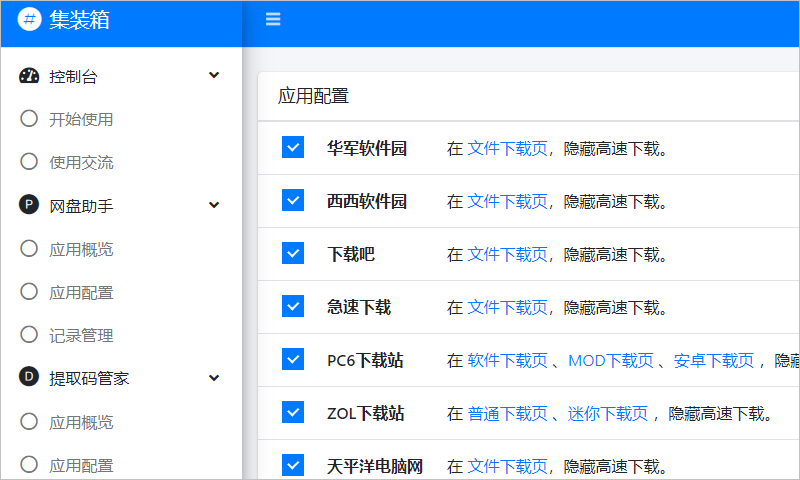This screenshot has width=800, height=480.
Task: Disable the ZOL下载站 checkbox
Action: (x=293, y=412)
